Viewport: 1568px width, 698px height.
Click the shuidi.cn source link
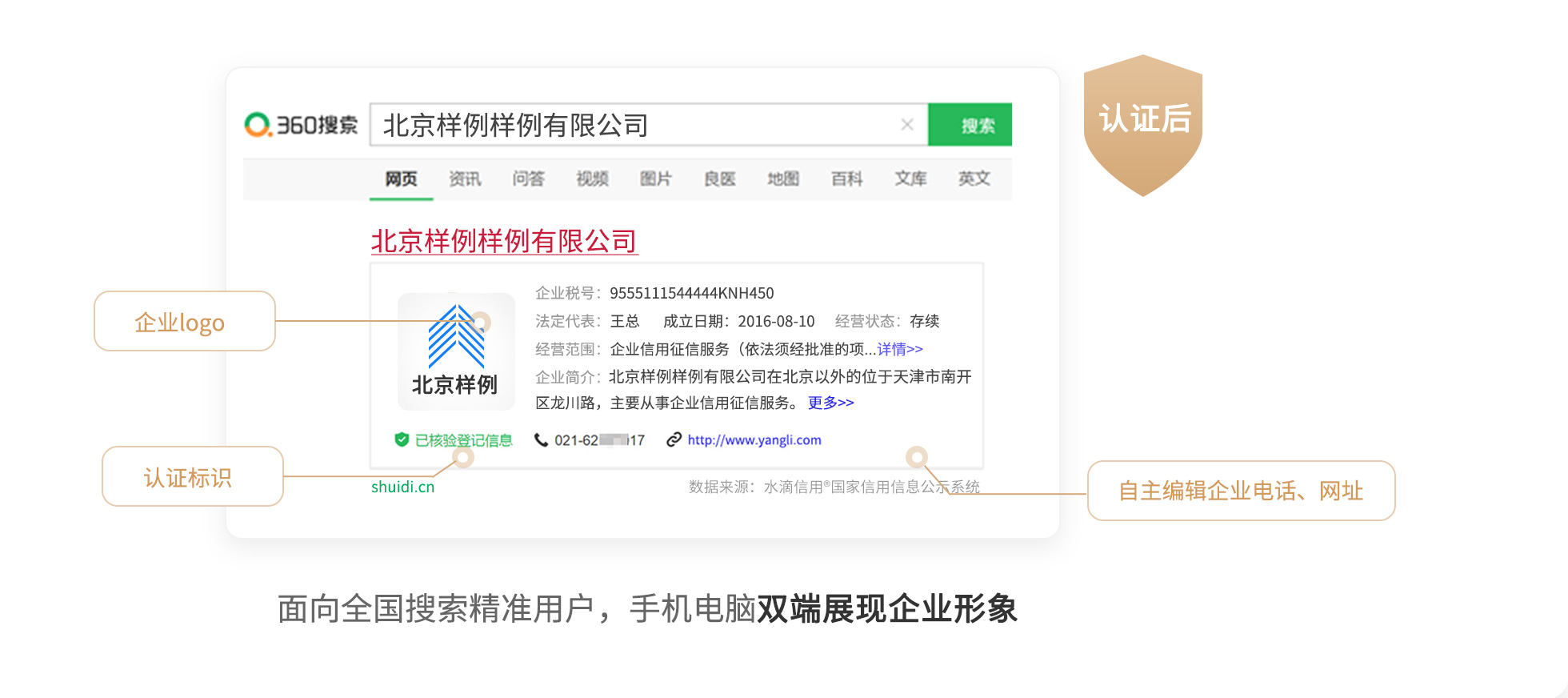[402, 487]
